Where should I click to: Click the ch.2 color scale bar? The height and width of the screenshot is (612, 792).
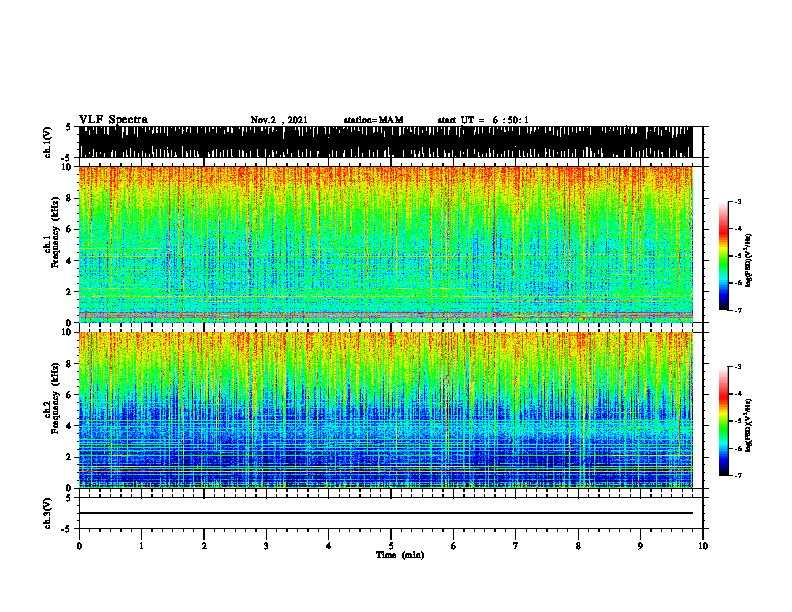tap(723, 421)
